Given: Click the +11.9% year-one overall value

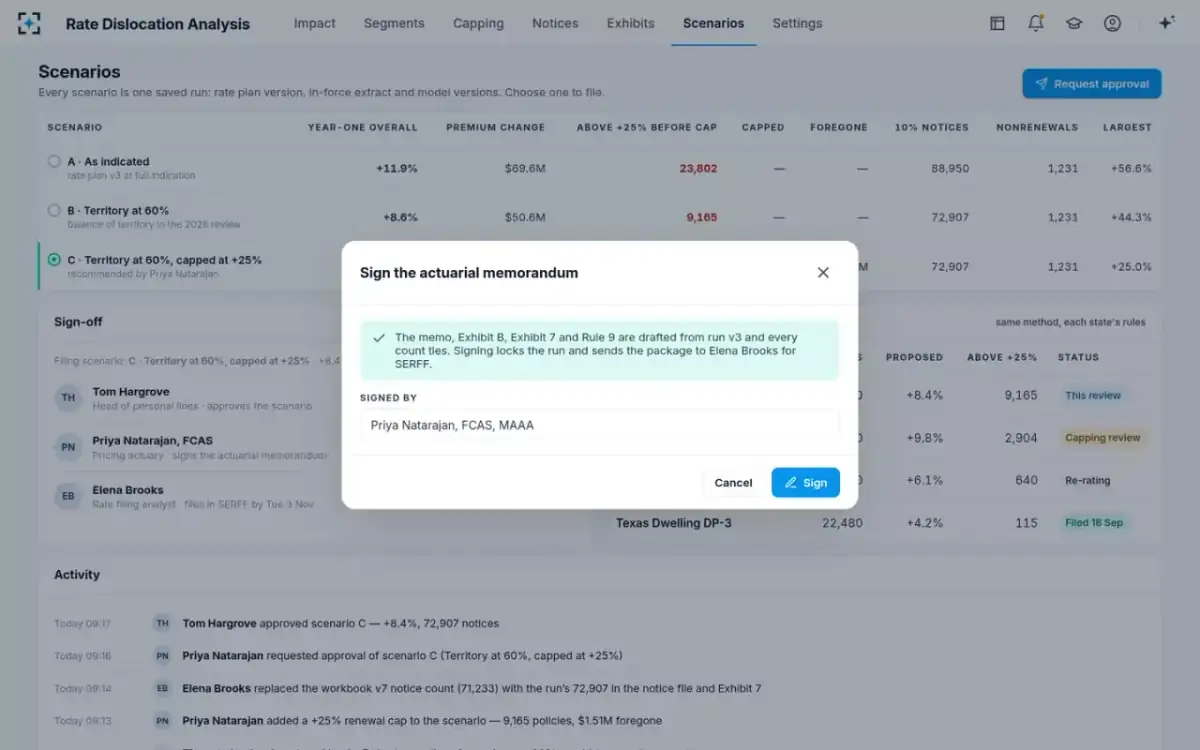Looking at the screenshot, I should [x=397, y=168].
